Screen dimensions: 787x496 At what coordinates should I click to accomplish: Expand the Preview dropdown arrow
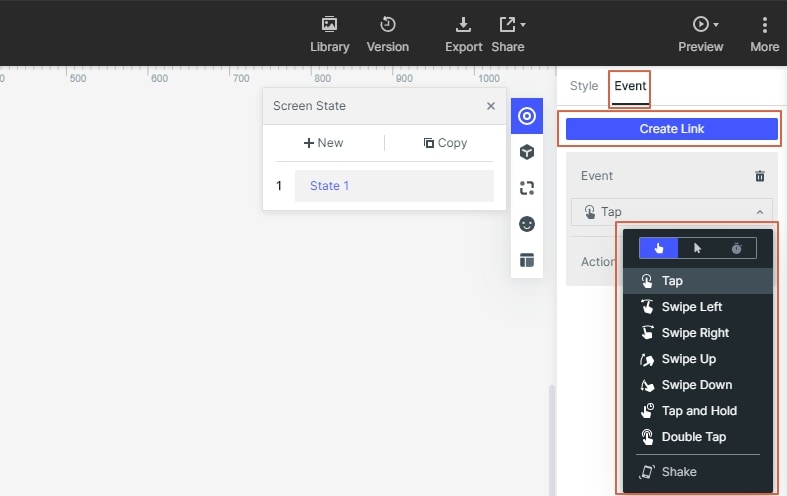click(x=716, y=25)
